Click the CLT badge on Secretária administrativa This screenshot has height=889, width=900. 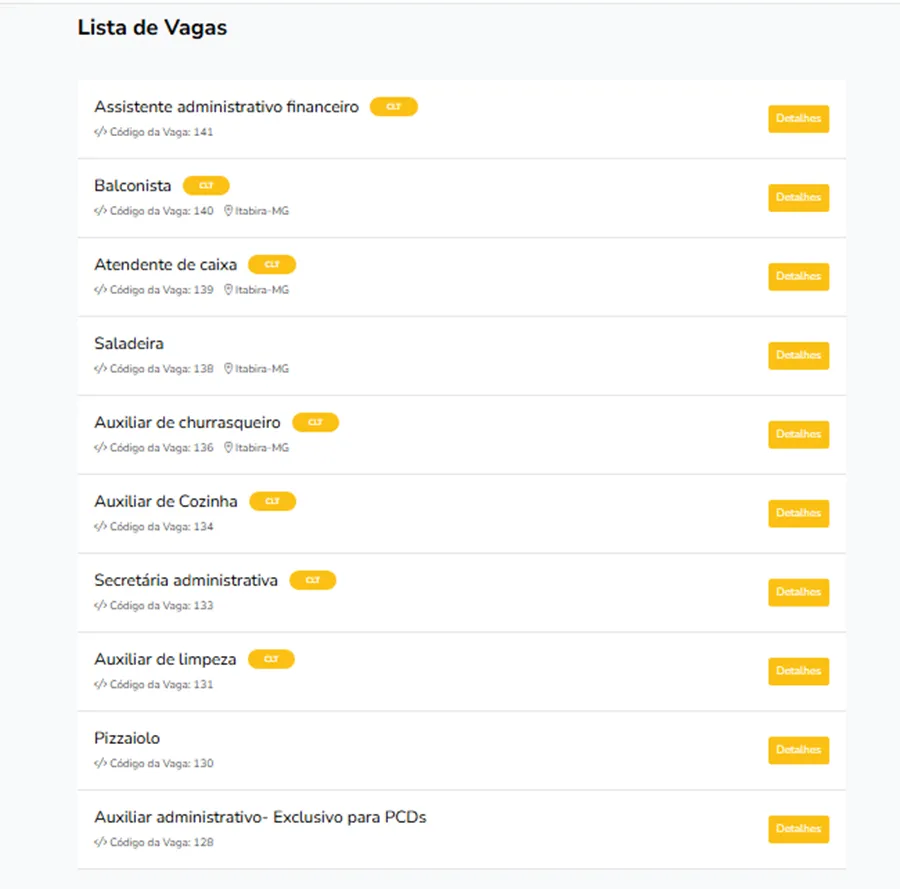313,580
